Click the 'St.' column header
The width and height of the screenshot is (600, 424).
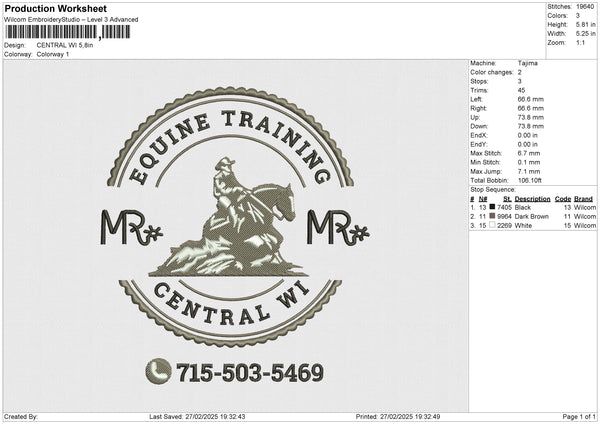point(507,199)
